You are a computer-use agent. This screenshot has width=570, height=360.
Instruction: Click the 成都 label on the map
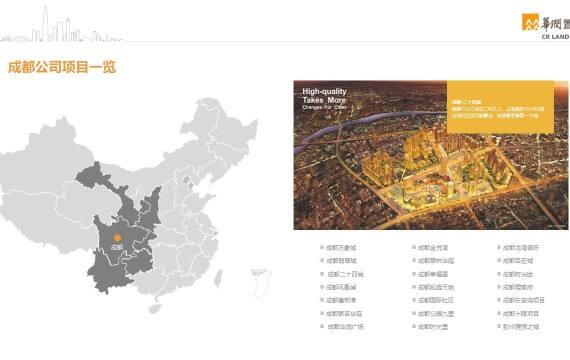pos(117,247)
